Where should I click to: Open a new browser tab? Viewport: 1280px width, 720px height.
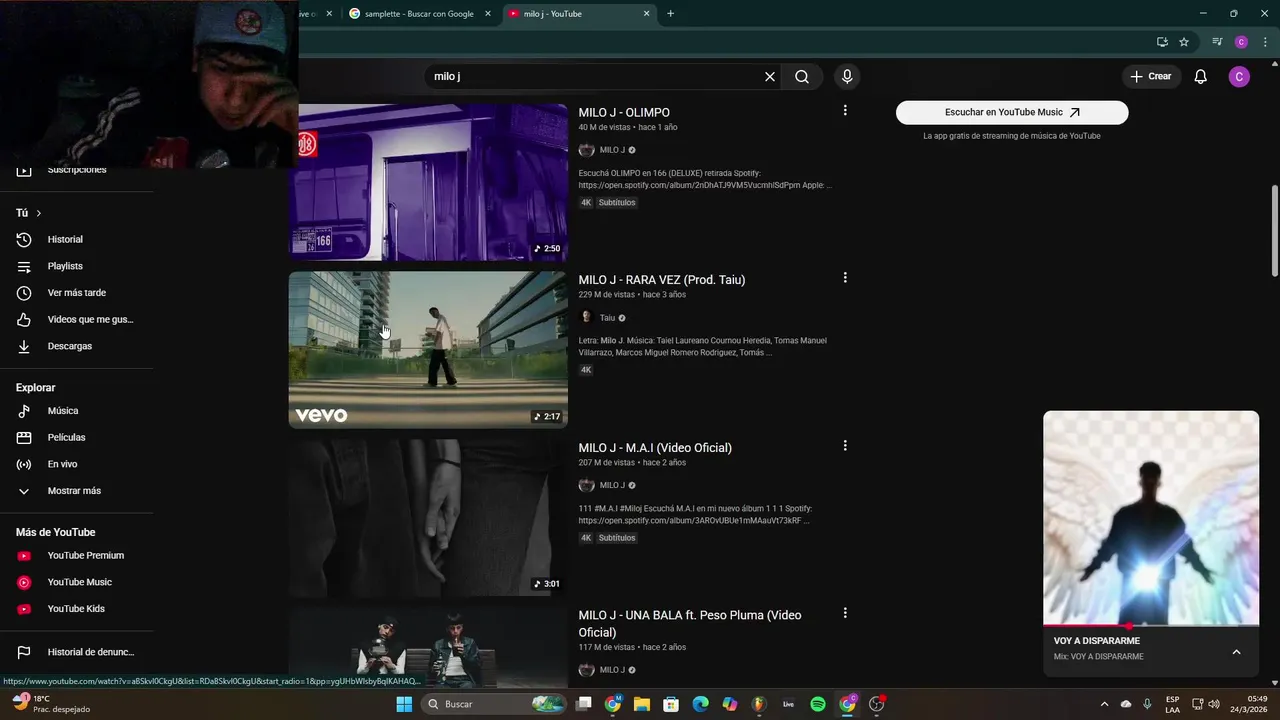point(671,14)
